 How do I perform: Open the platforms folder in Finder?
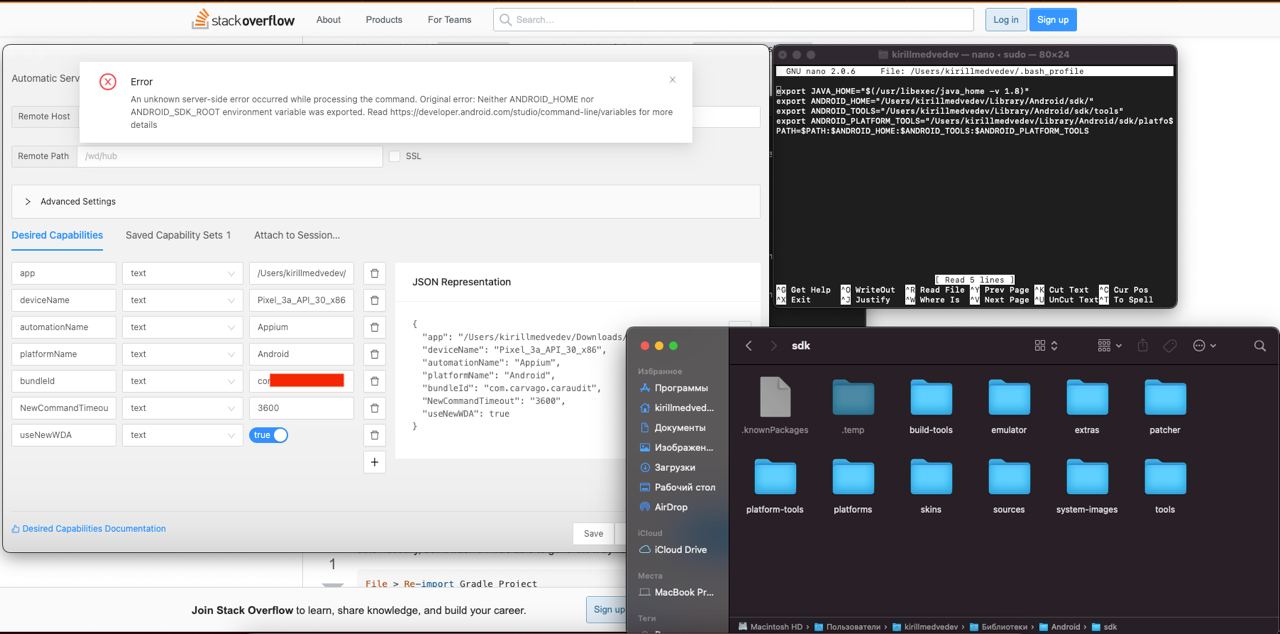click(x=853, y=486)
